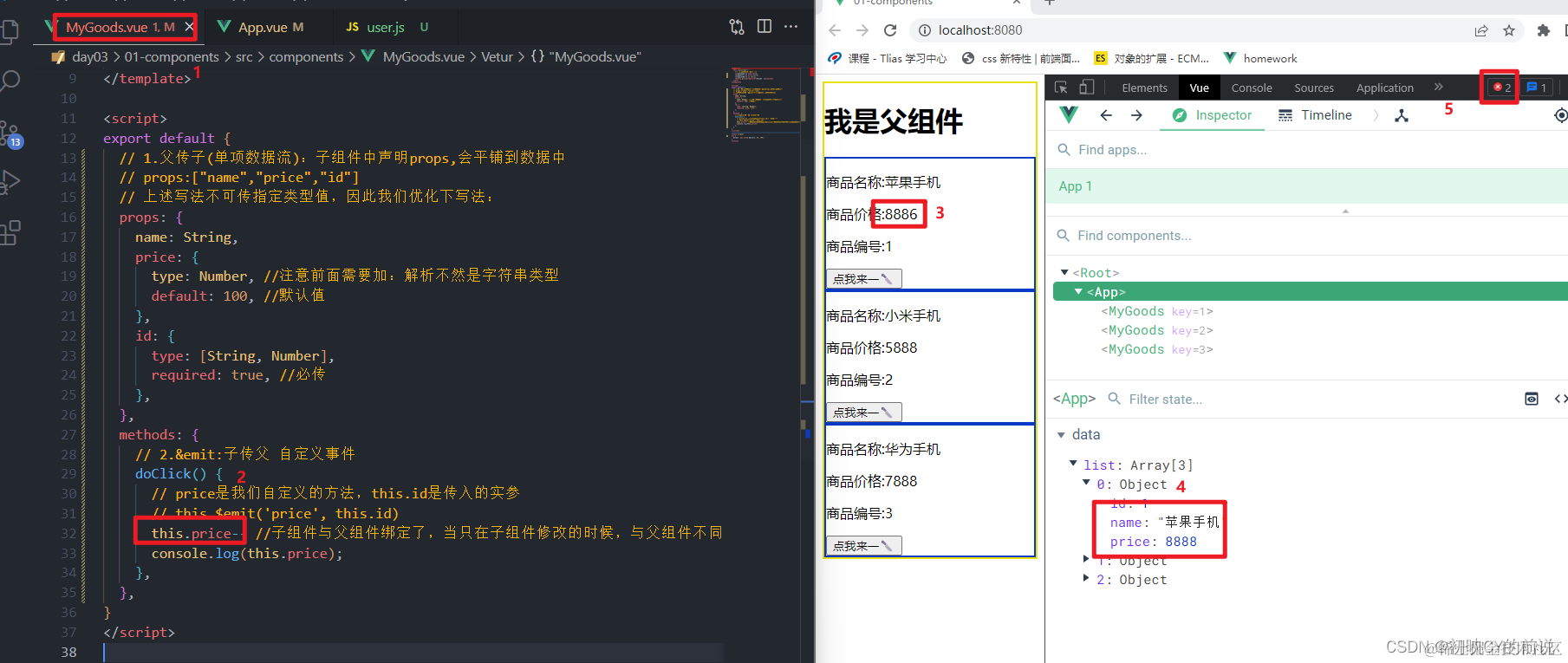This screenshot has width=1568, height=663.
Task: Show more DevTools tabs chevron
Action: (x=1439, y=87)
